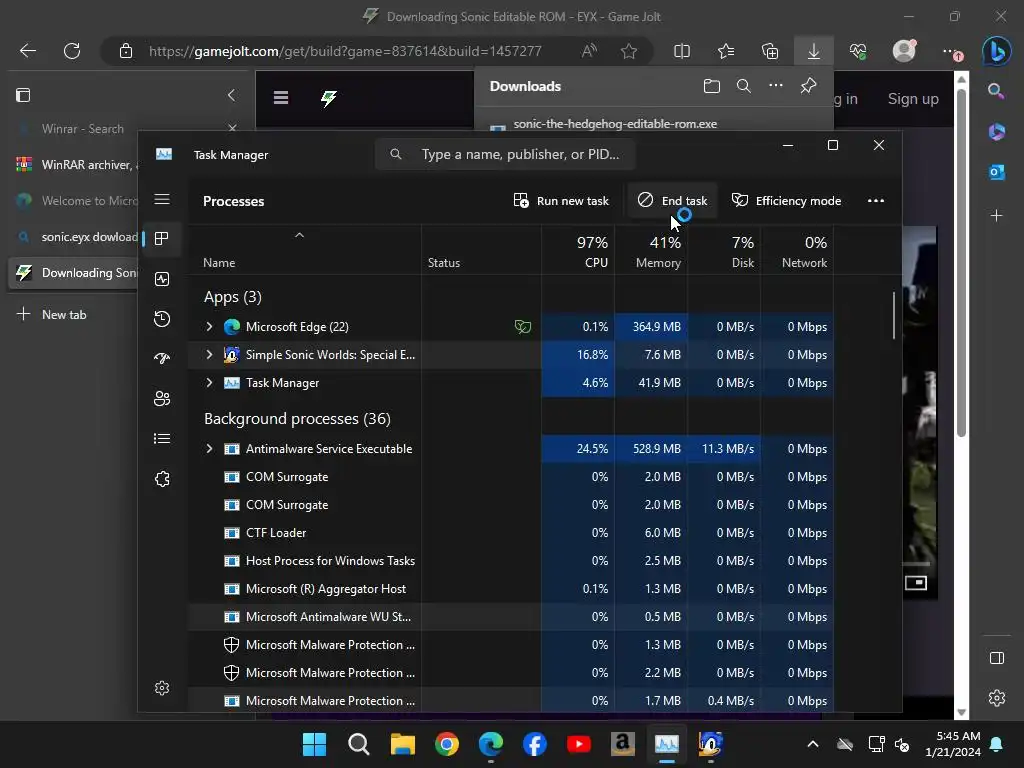
Task: Open Google Chrome from taskbar
Action: coord(447,744)
